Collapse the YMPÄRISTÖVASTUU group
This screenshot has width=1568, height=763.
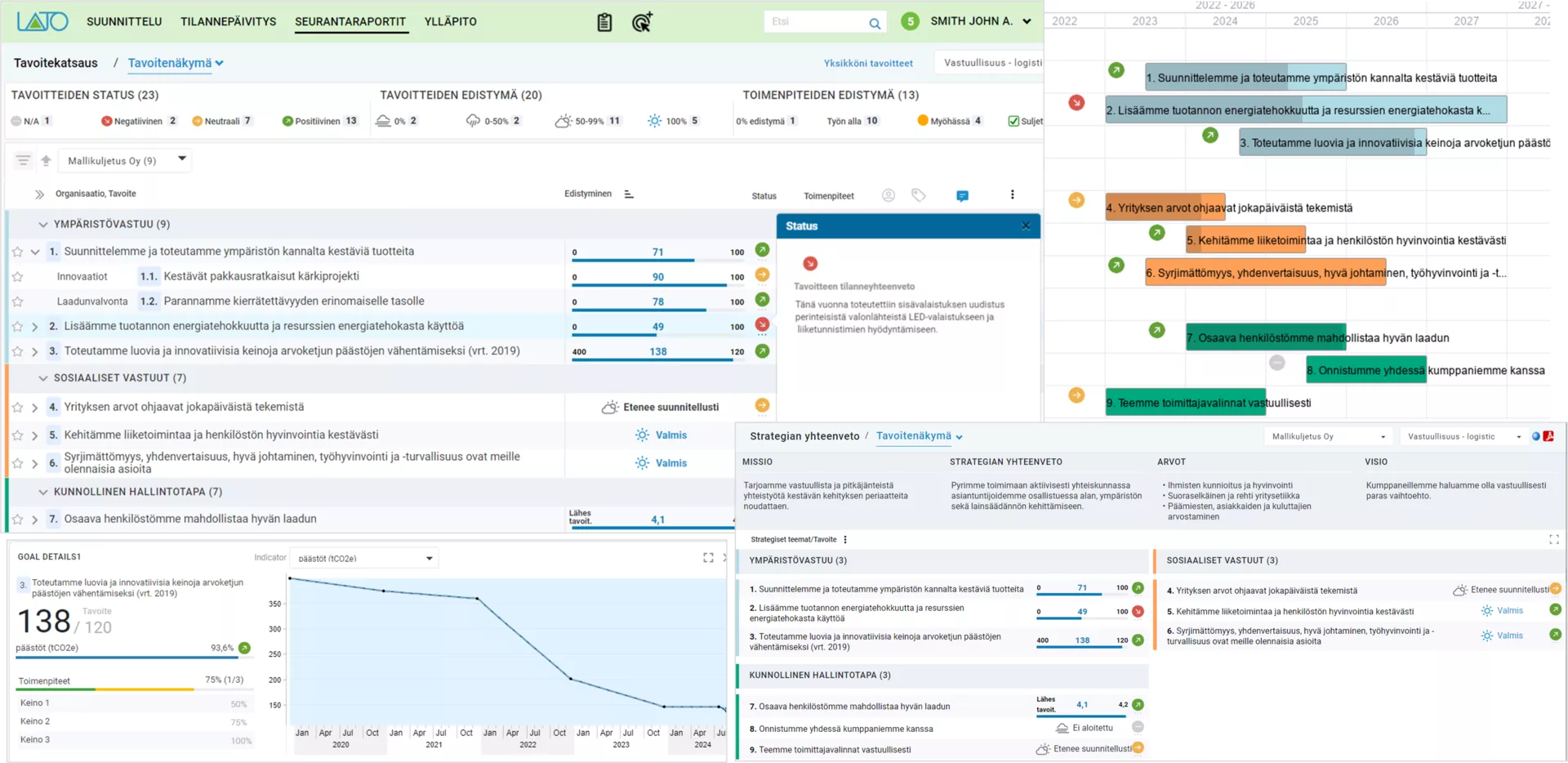pyautogui.click(x=43, y=224)
